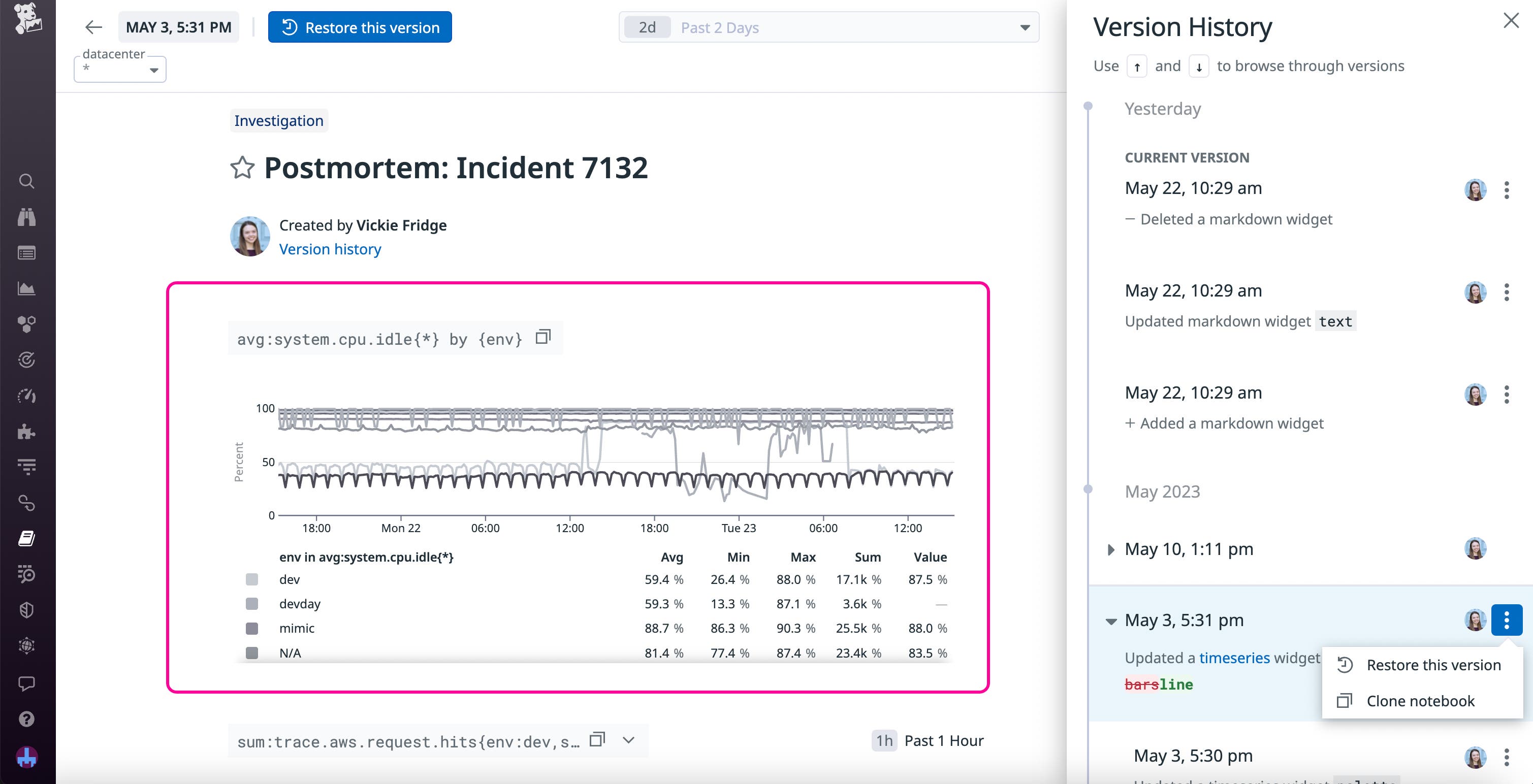Copy the avg:system.cpu.idle query
This screenshot has width=1533, height=784.
pos(542,337)
